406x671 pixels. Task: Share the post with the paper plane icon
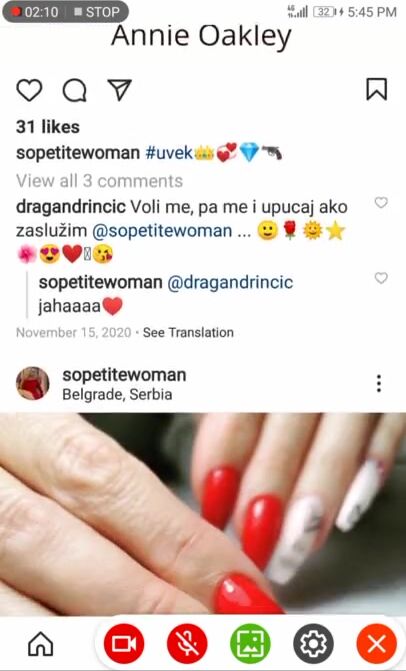point(119,90)
